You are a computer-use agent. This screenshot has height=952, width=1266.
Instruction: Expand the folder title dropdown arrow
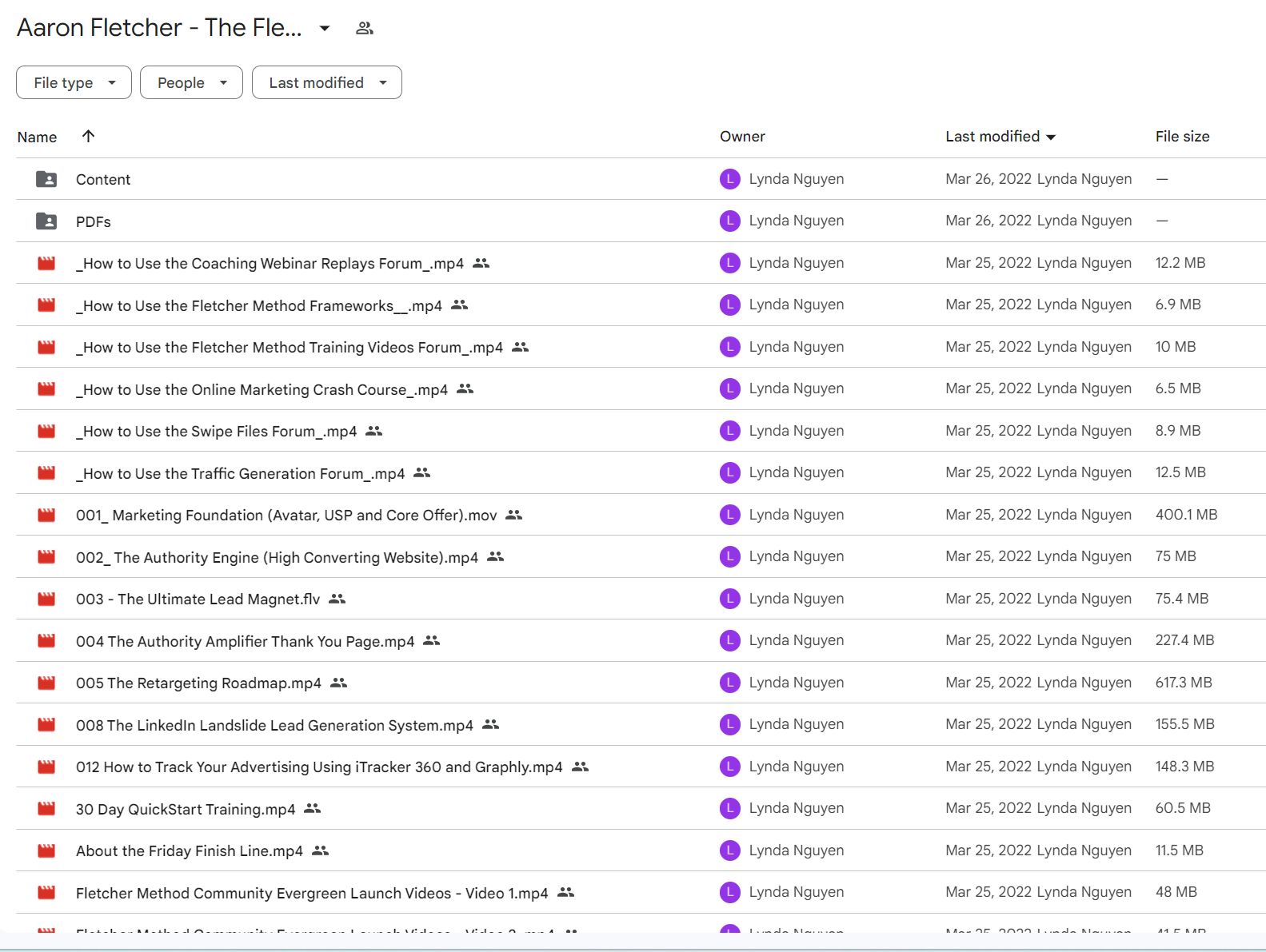pyautogui.click(x=324, y=28)
